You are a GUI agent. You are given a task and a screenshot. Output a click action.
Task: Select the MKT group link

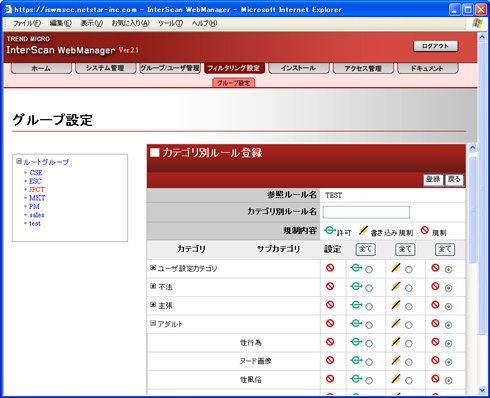tap(37, 198)
